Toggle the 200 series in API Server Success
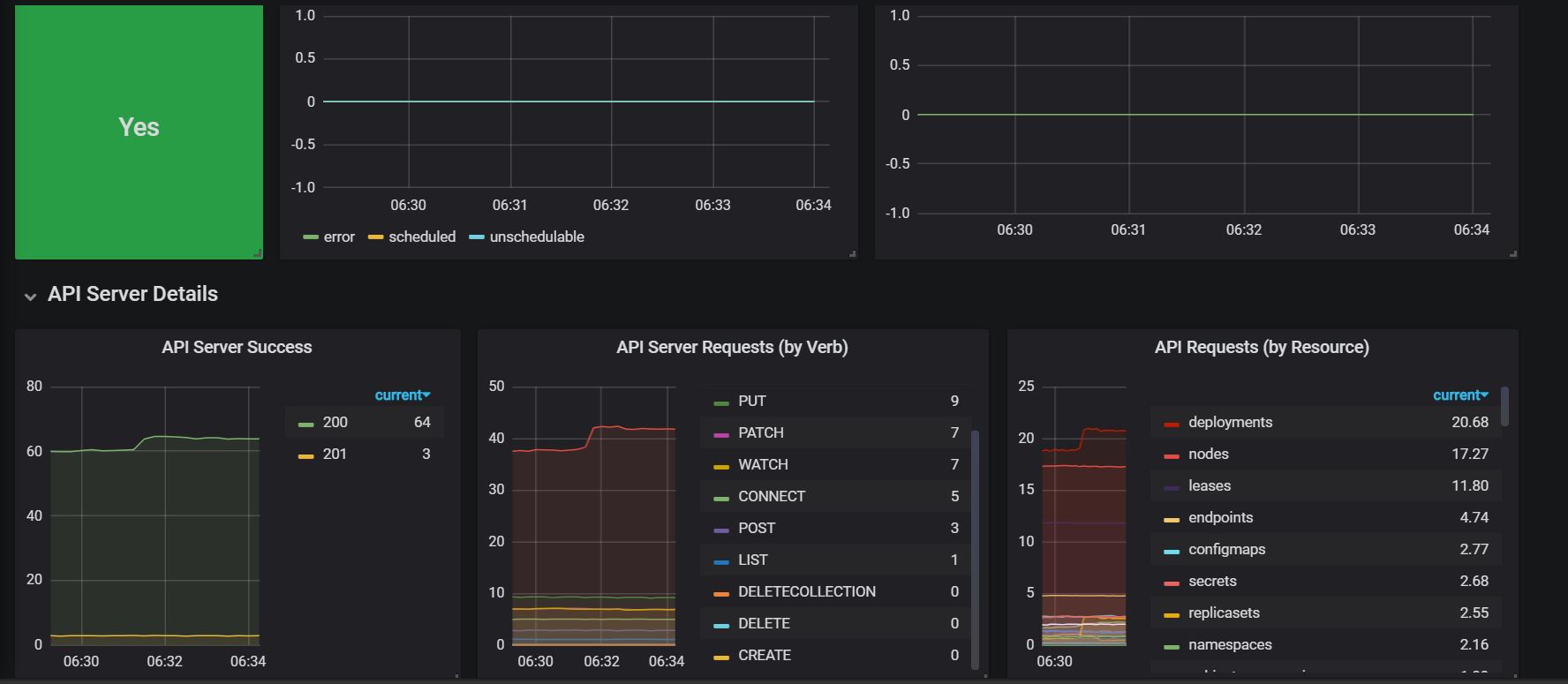1568x684 pixels. pos(335,423)
